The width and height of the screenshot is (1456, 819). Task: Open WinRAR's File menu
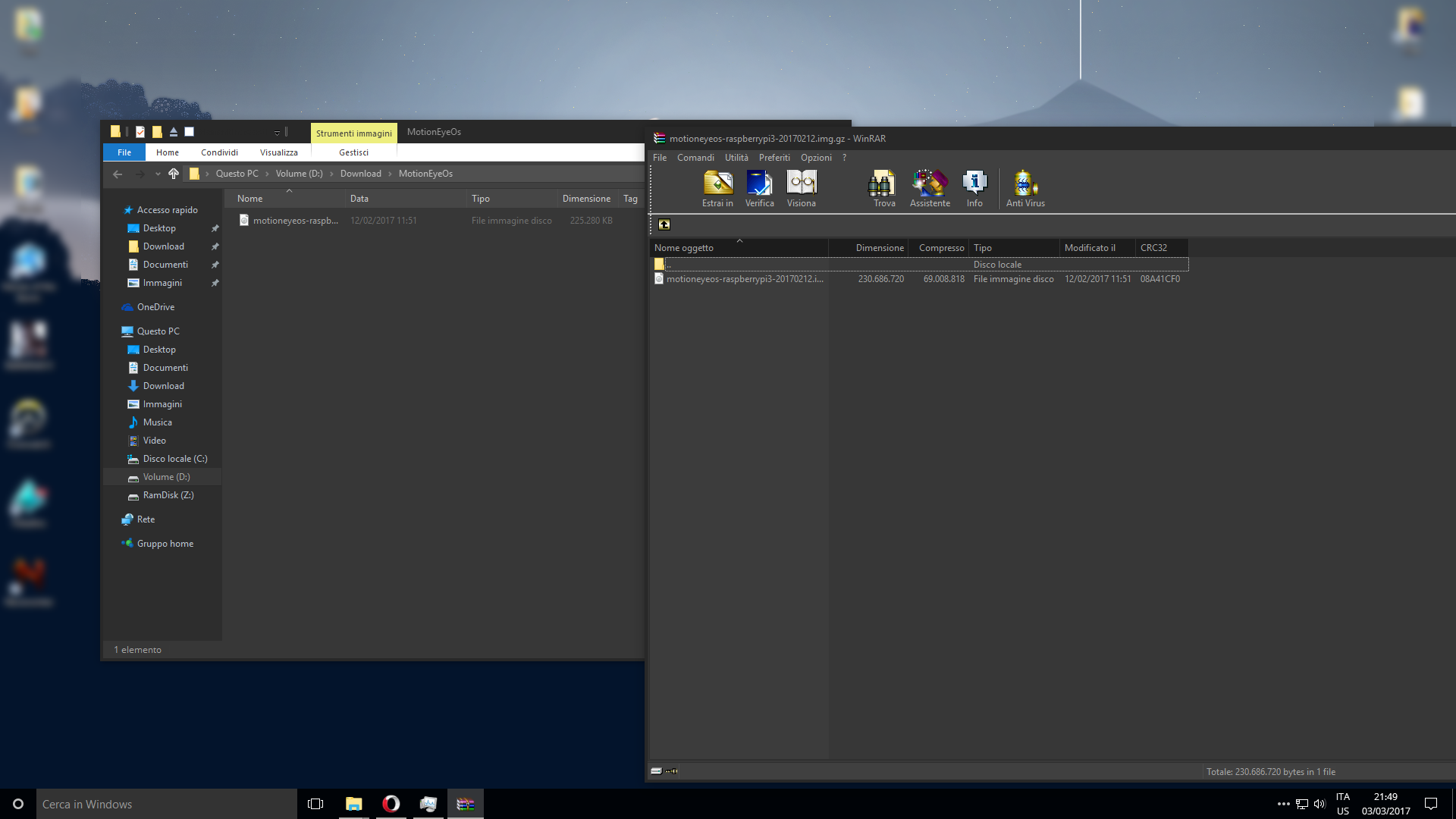[660, 158]
